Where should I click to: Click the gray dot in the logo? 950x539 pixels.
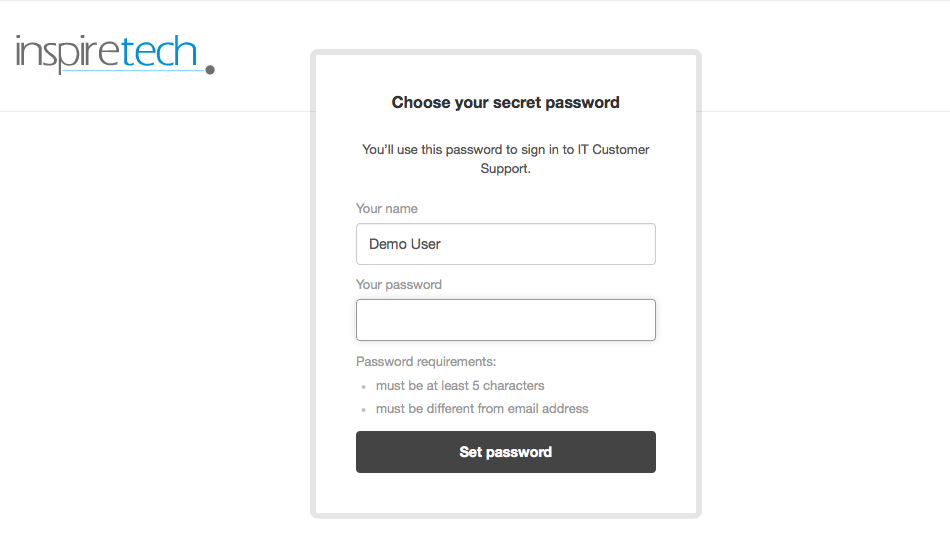[x=210, y=70]
